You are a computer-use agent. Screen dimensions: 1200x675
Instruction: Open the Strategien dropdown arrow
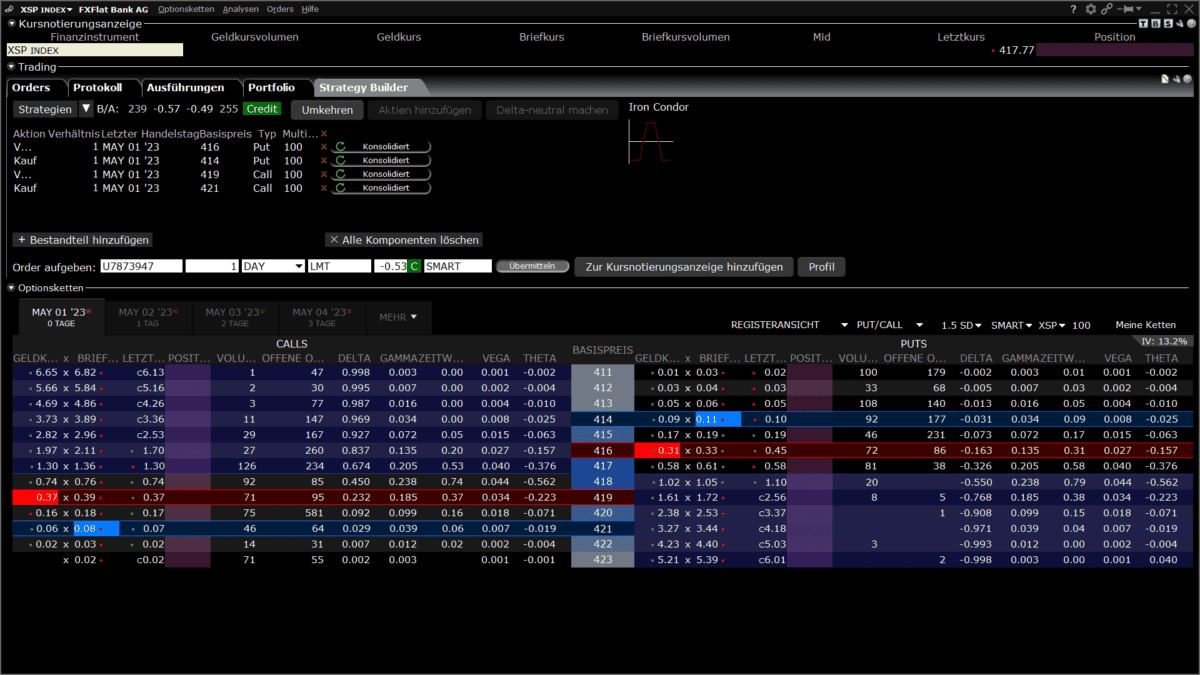(86, 108)
